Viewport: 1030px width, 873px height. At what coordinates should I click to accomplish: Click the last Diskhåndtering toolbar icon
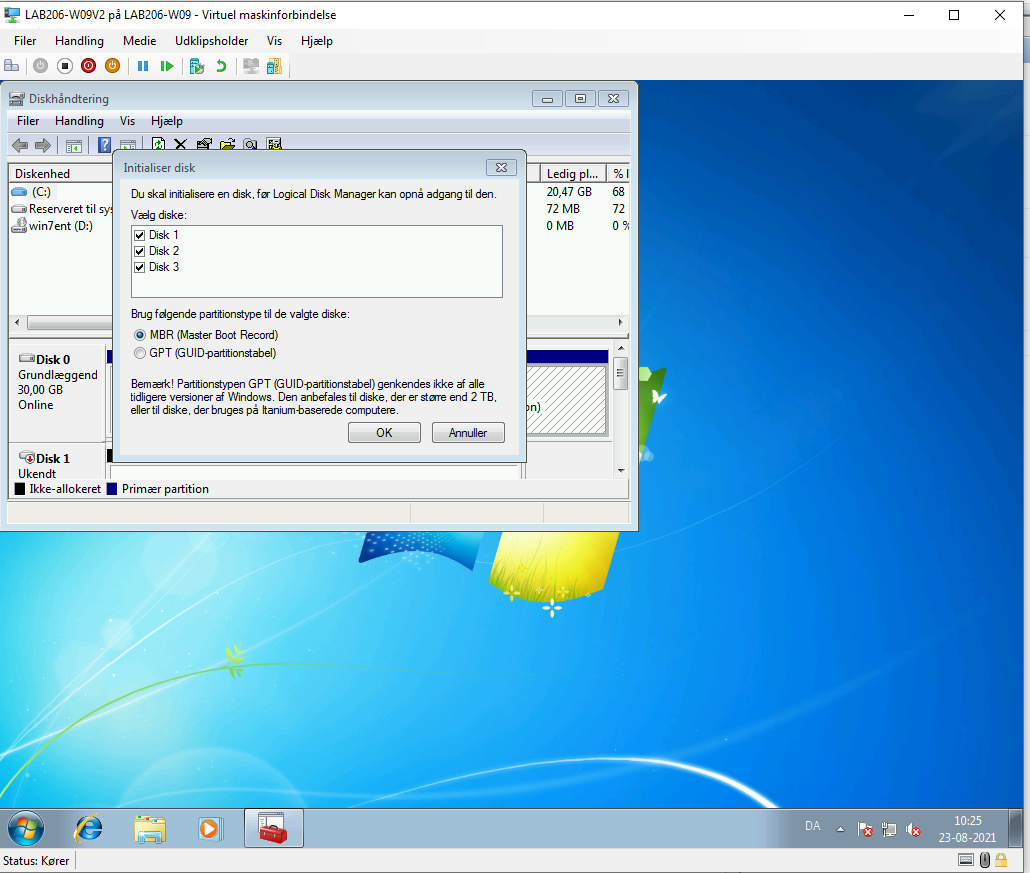click(x=275, y=144)
